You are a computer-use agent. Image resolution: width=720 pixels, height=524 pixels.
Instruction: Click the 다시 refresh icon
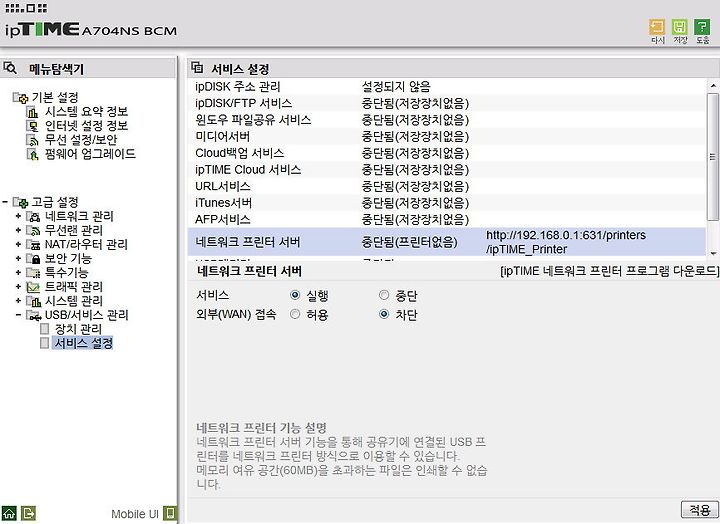(x=657, y=27)
